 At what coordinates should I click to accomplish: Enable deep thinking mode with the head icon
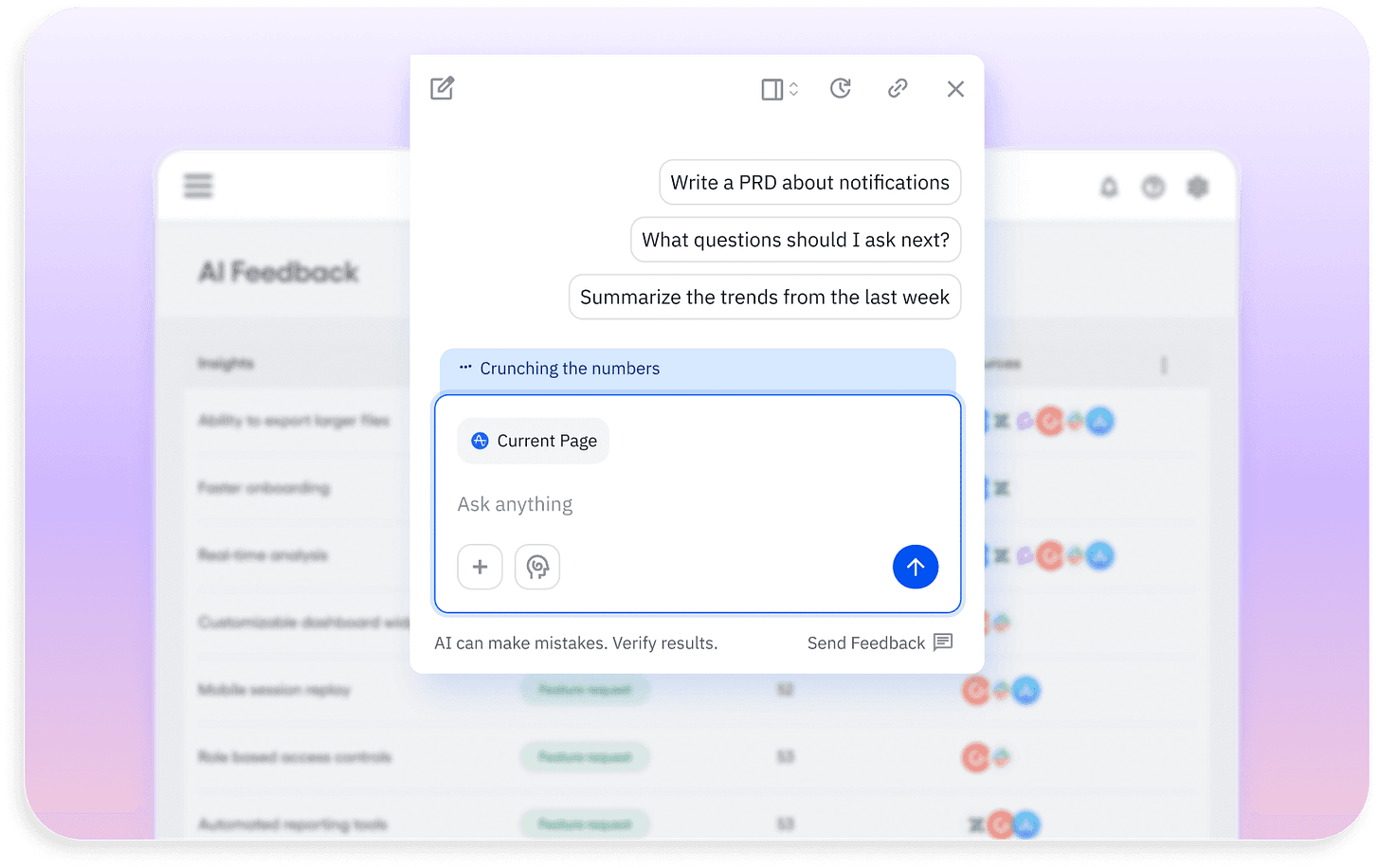(536, 566)
